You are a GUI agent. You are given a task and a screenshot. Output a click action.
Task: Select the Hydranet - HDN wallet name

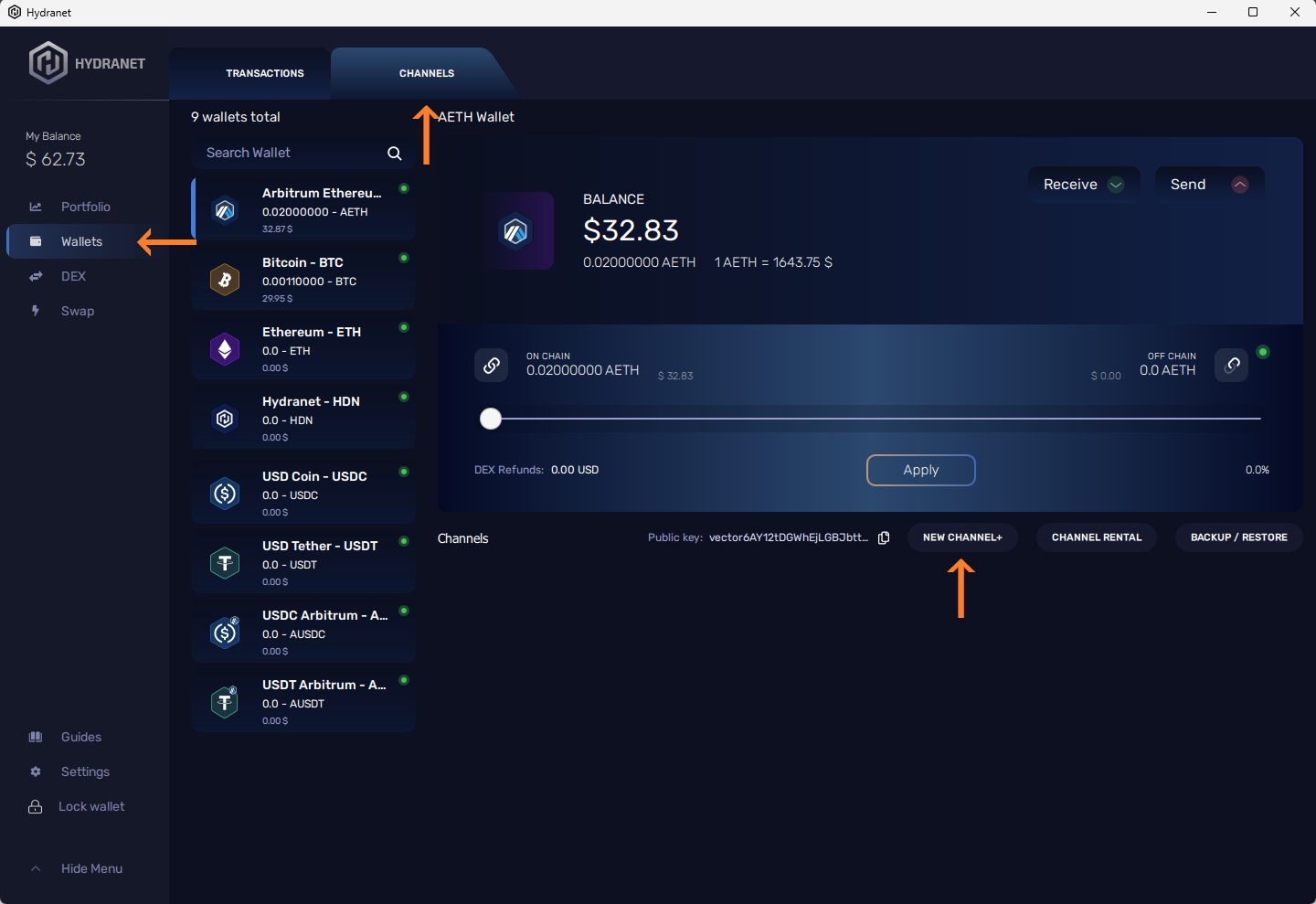point(311,401)
